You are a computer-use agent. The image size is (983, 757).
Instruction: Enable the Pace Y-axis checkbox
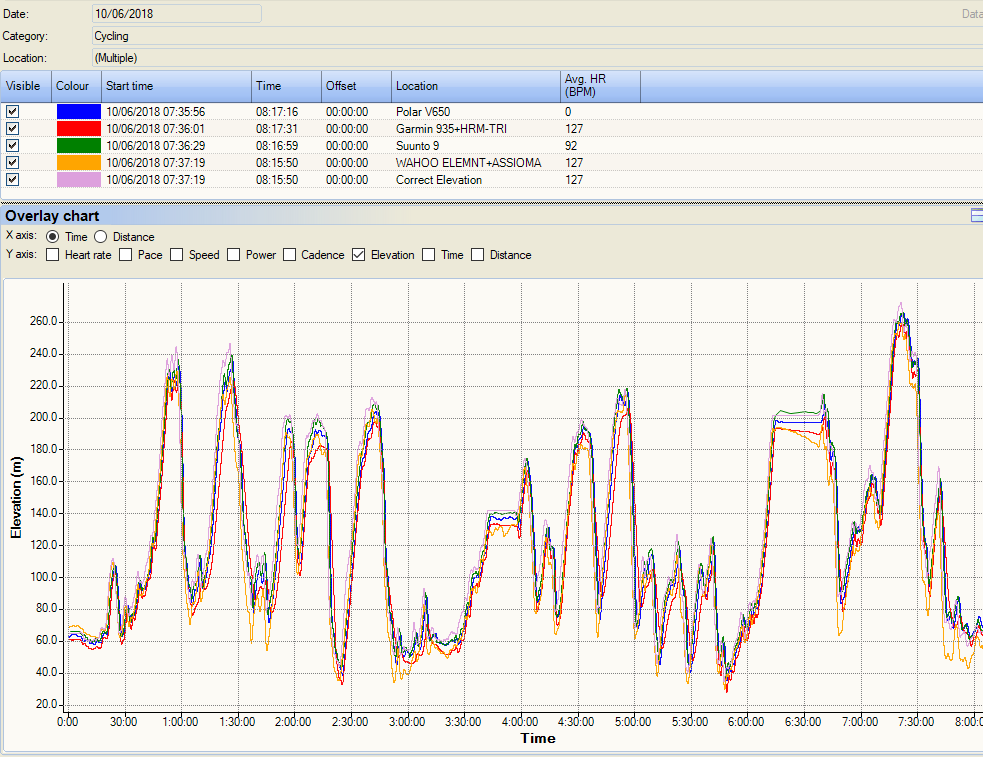(124, 255)
